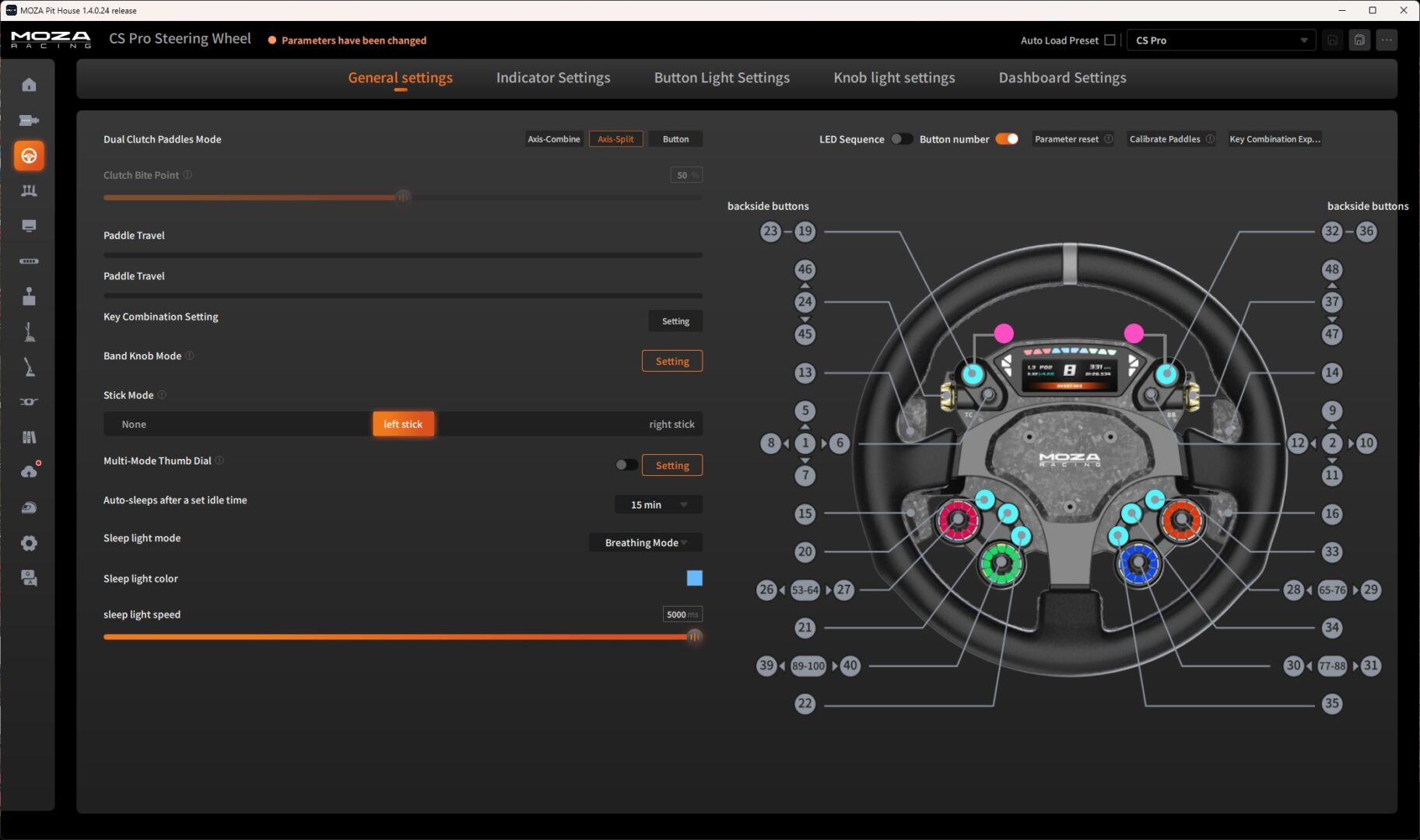Click the Clutch Bite Point slider handle
Image resolution: width=1420 pixels, height=840 pixels.
coord(403,197)
